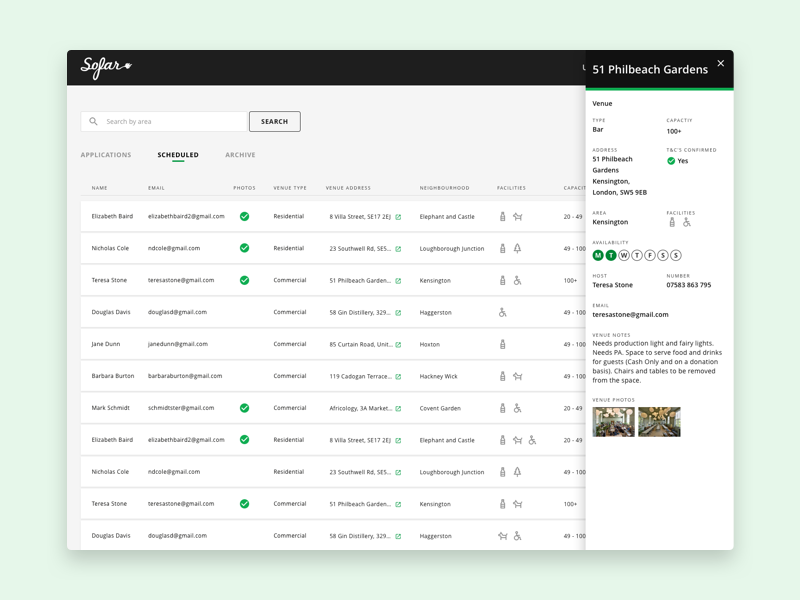Select the Jane Dunn name cell
The width and height of the screenshot is (800, 600).
[x=106, y=344]
